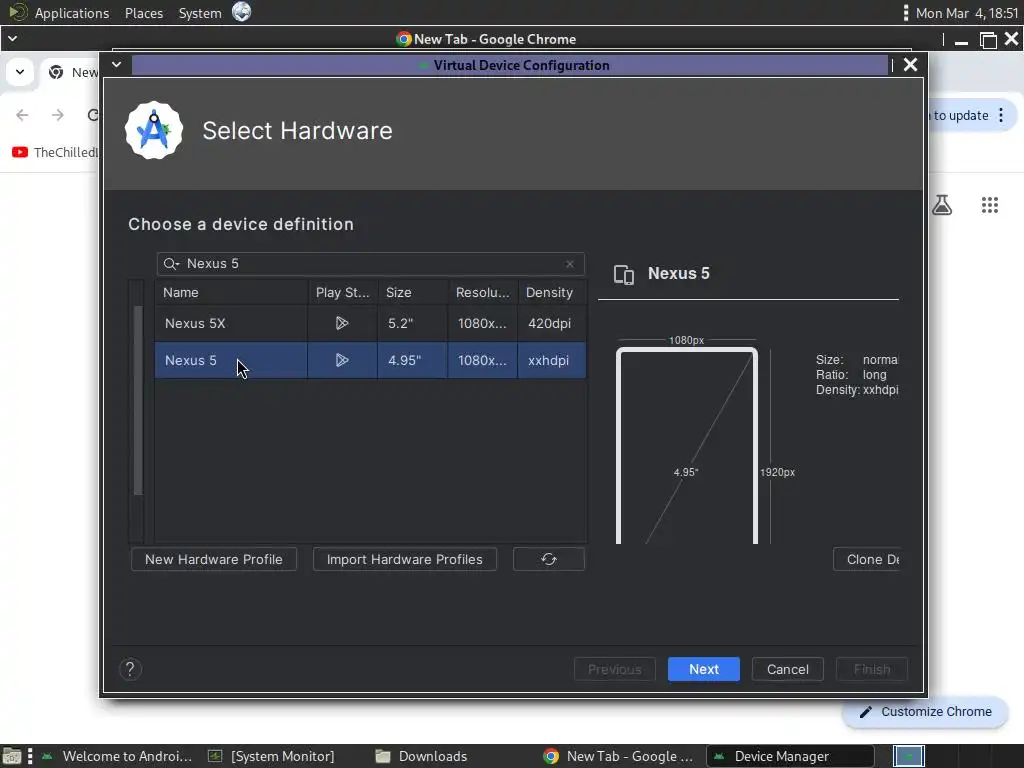Click the bottom panel dots handle beside show desktop

click(30, 756)
